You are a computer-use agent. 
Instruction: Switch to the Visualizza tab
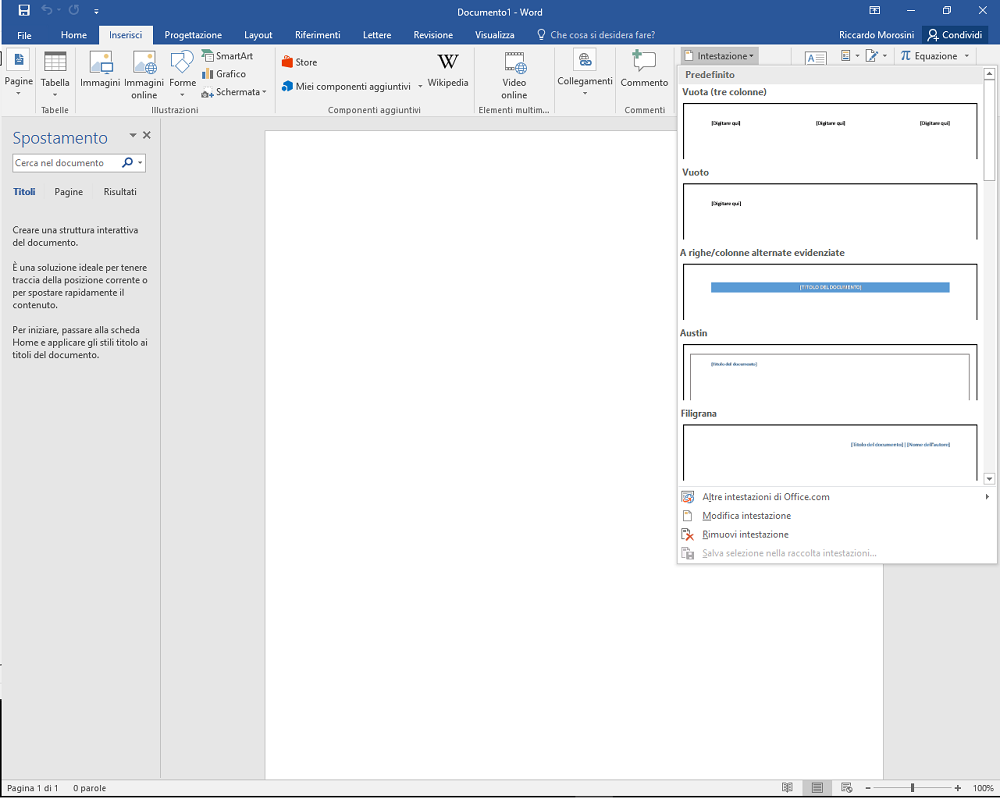point(494,35)
